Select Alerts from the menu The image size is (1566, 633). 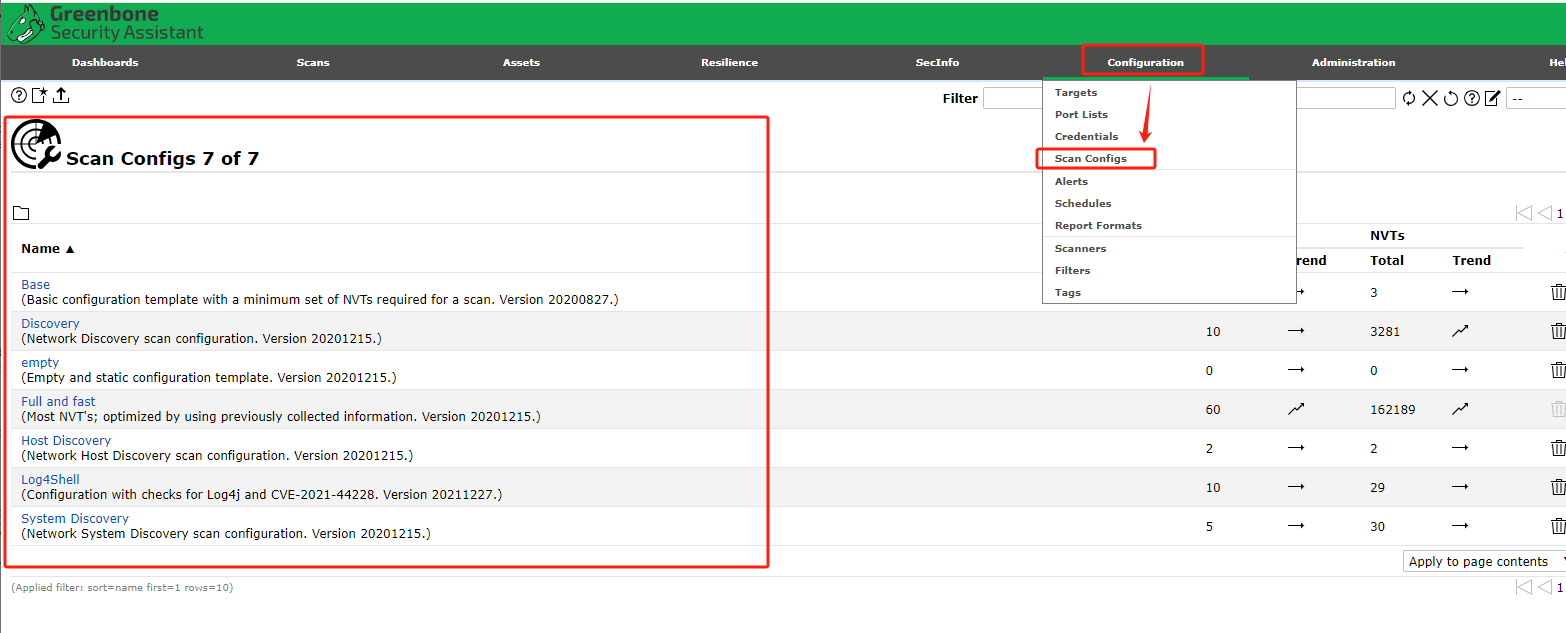coord(1071,181)
